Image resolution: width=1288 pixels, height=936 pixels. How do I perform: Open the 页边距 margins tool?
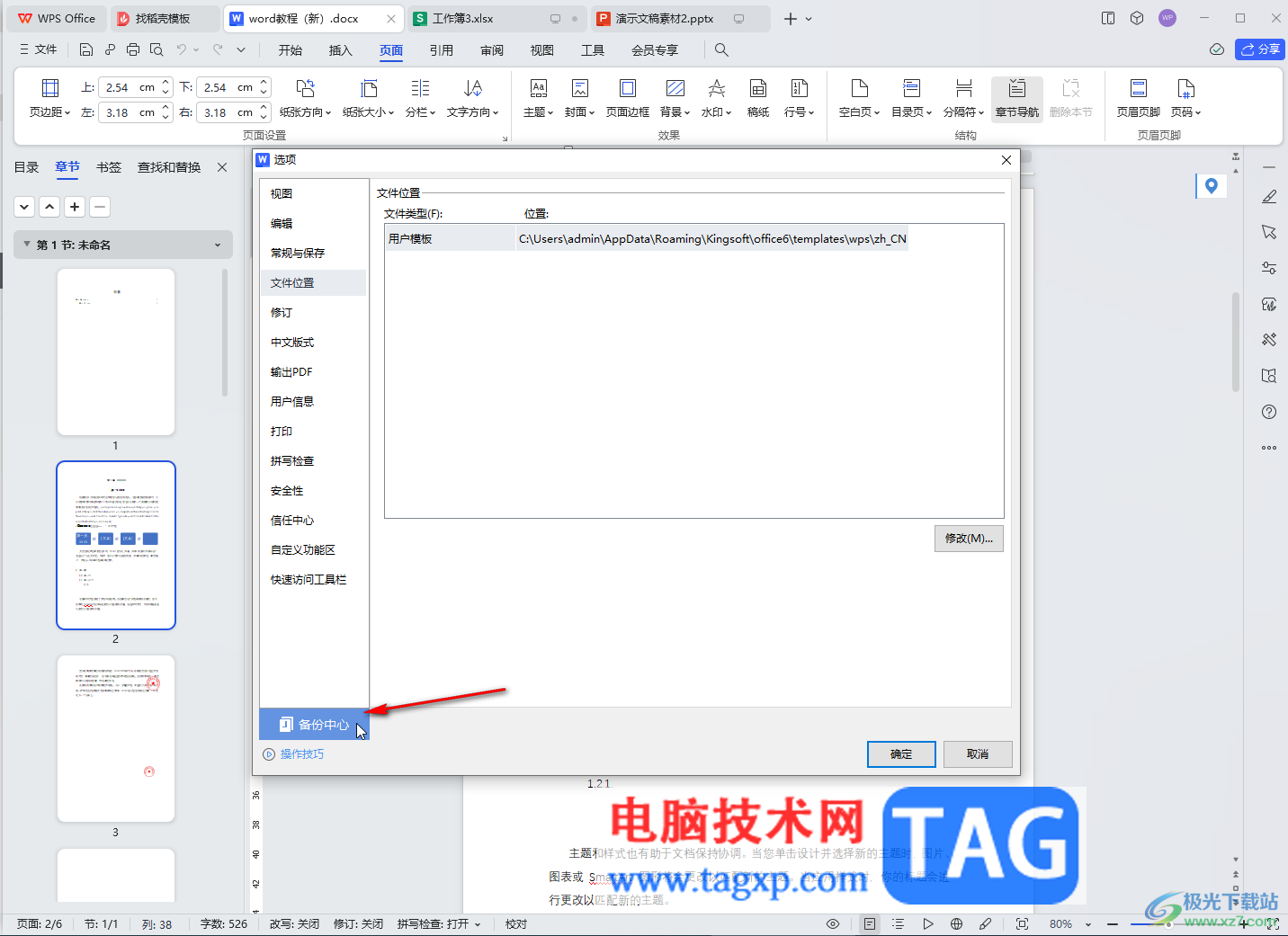pos(49,99)
